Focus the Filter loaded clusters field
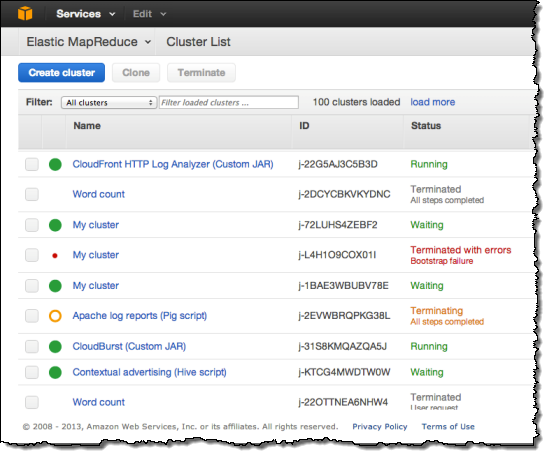 (229, 102)
